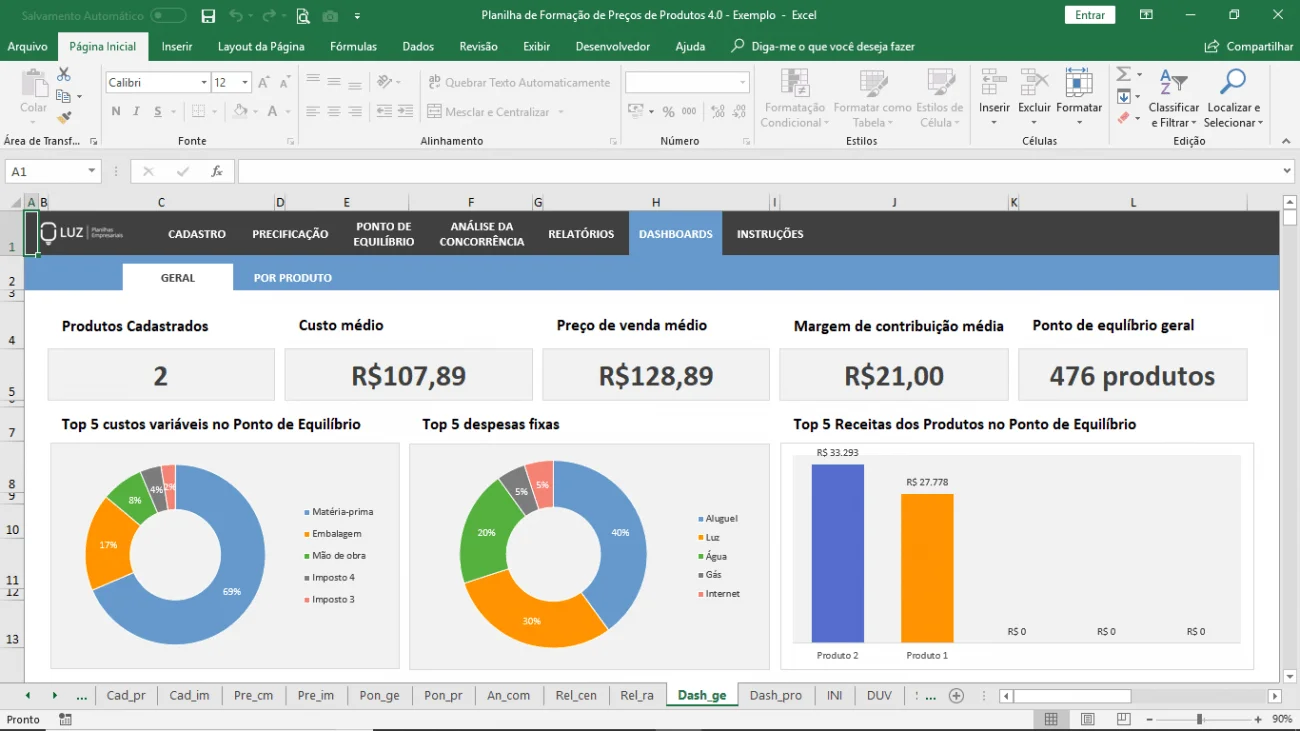Expand the formula bar chevron
The image size is (1300, 731).
click(x=1287, y=172)
